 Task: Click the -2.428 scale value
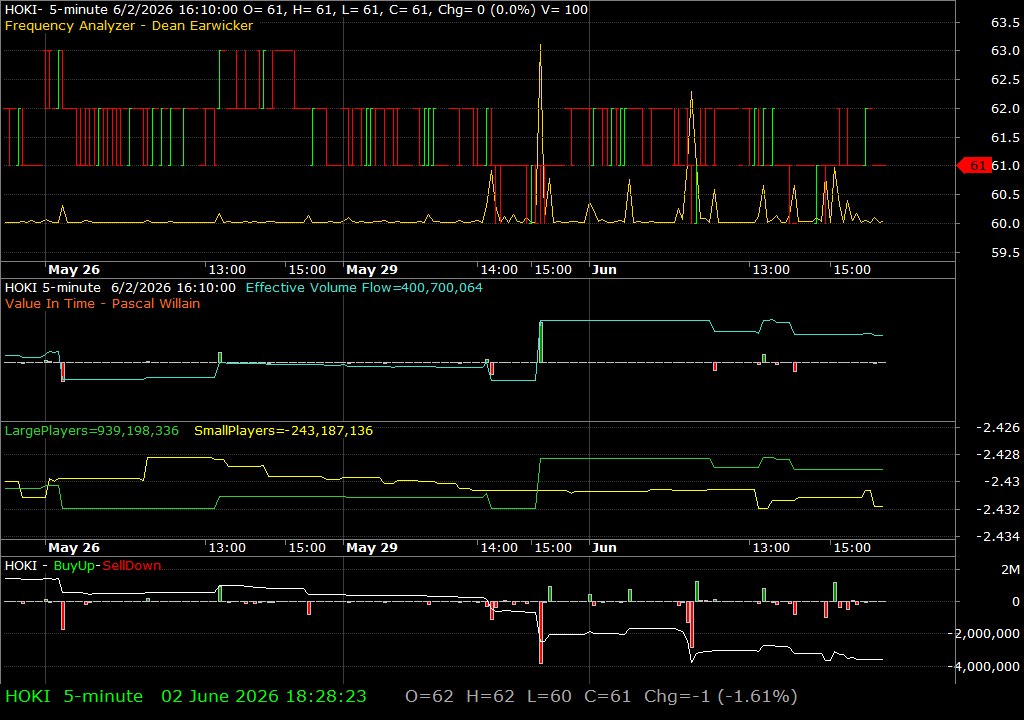point(997,454)
